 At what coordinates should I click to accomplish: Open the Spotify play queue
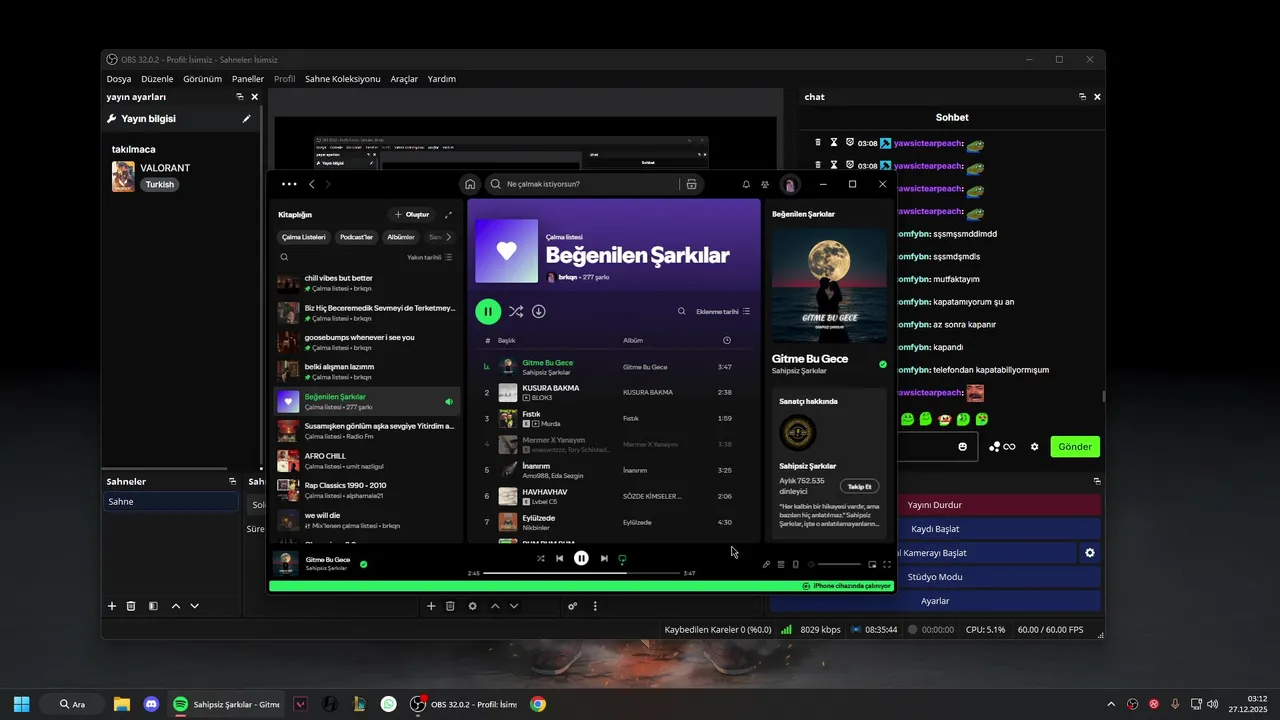tap(781, 564)
